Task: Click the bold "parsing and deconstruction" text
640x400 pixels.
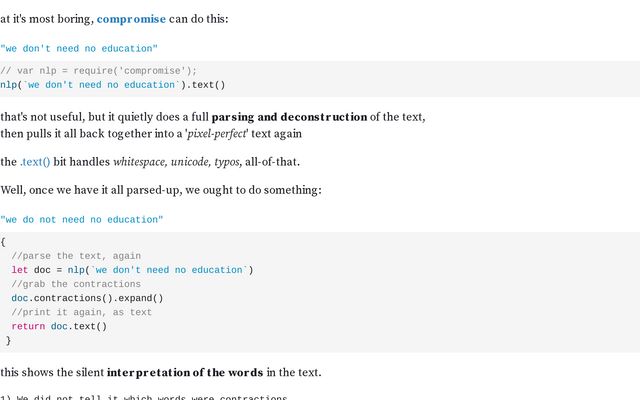Action: [x=289, y=117]
